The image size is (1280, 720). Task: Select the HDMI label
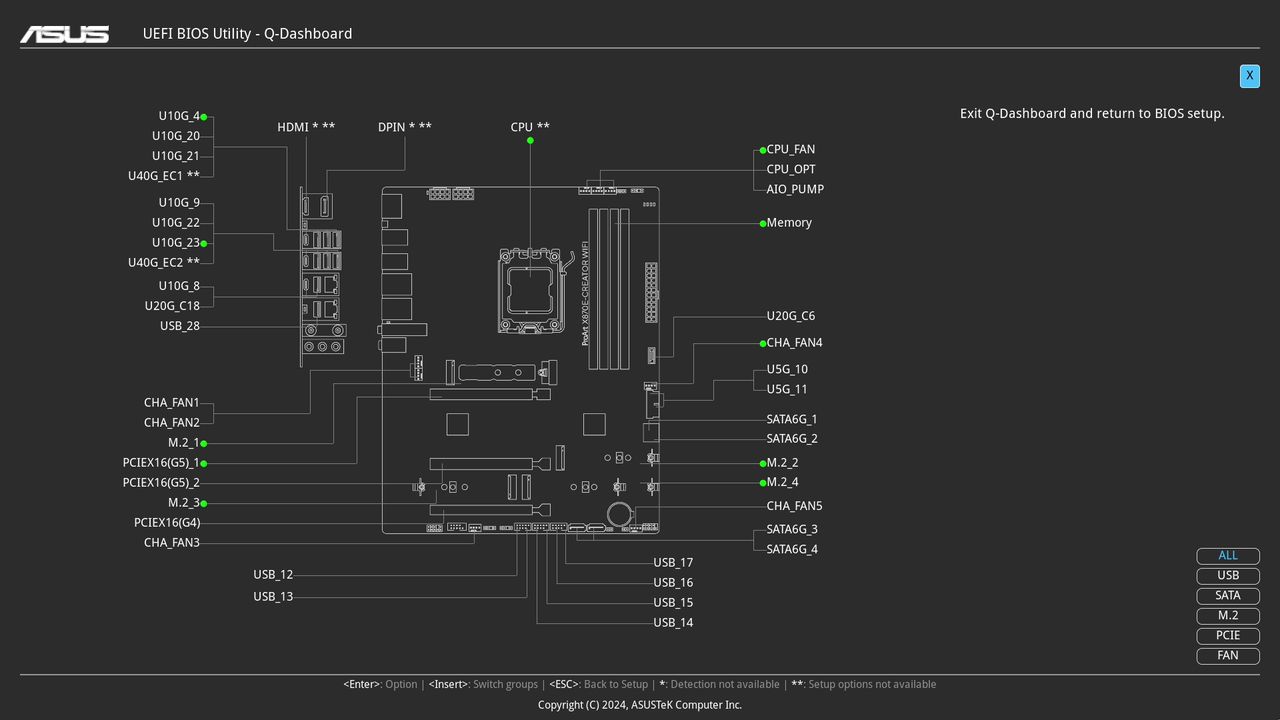point(306,127)
